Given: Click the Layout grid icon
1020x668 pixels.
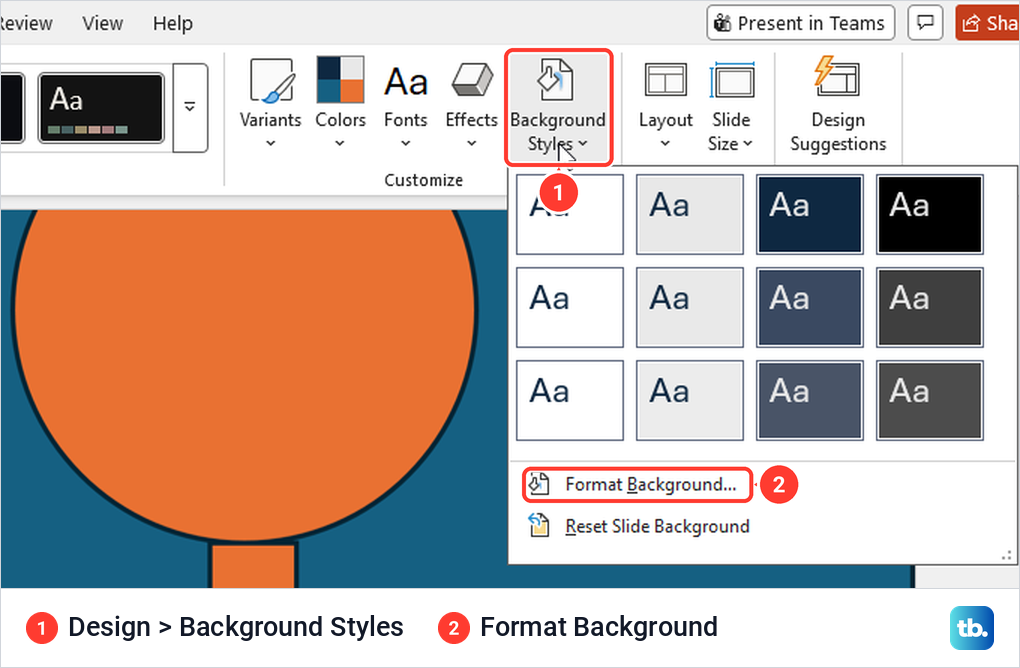Looking at the screenshot, I should click(x=665, y=79).
